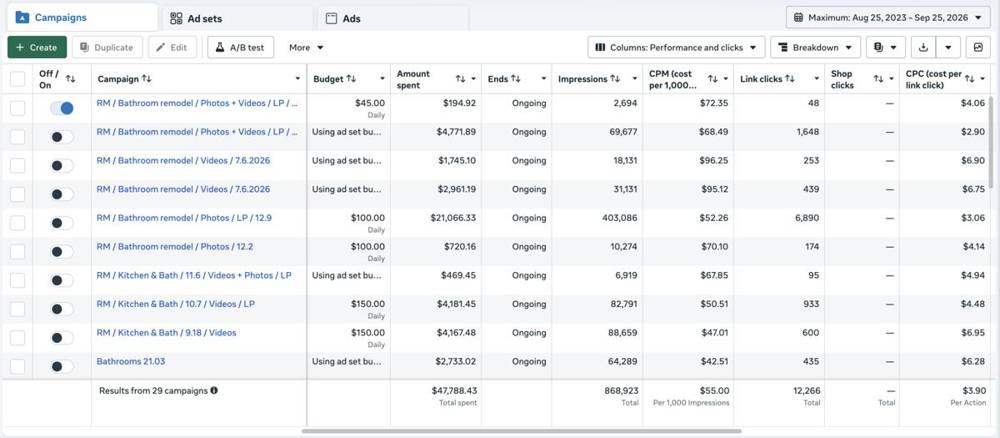Click the $96.25 CPM cell
Image resolution: width=1000 pixels, height=438 pixels.
pos(714,161)
